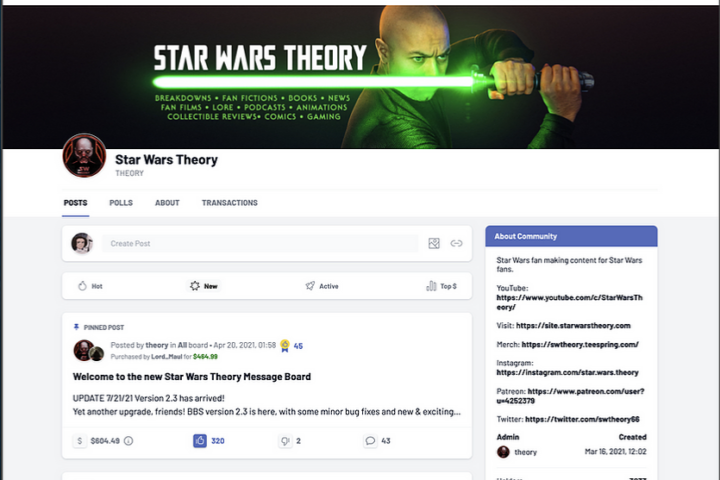
Task: Click the award badge icon showing 45
Action: coord(285,345)
